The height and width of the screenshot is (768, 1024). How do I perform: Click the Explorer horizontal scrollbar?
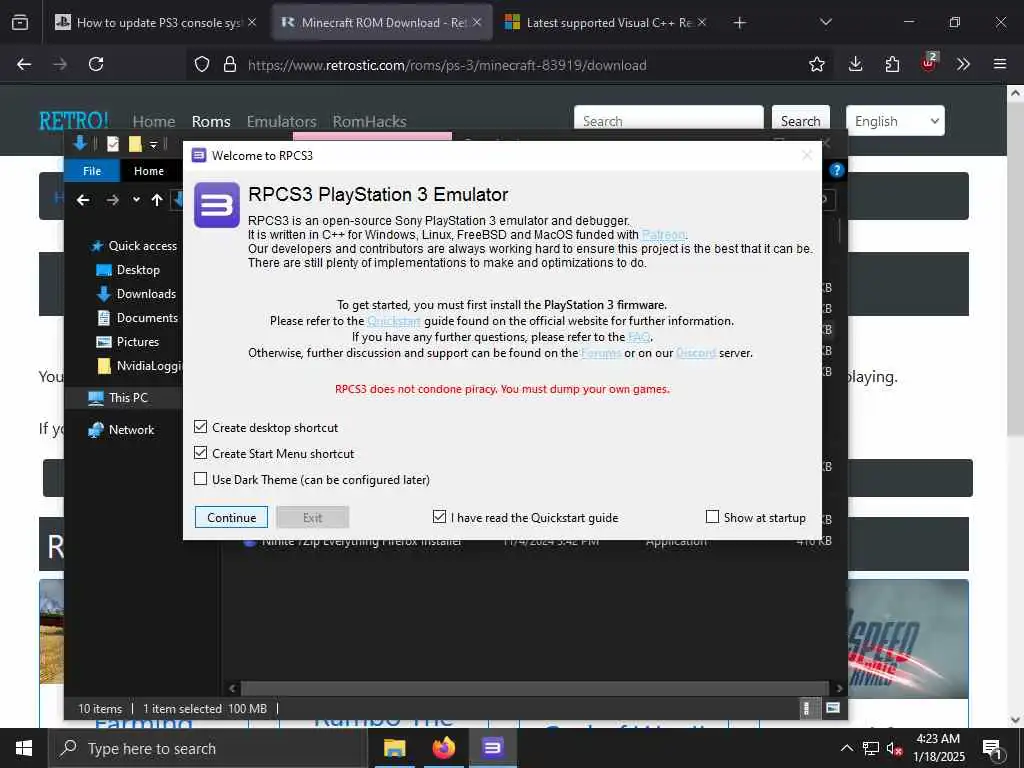[534, 688]
